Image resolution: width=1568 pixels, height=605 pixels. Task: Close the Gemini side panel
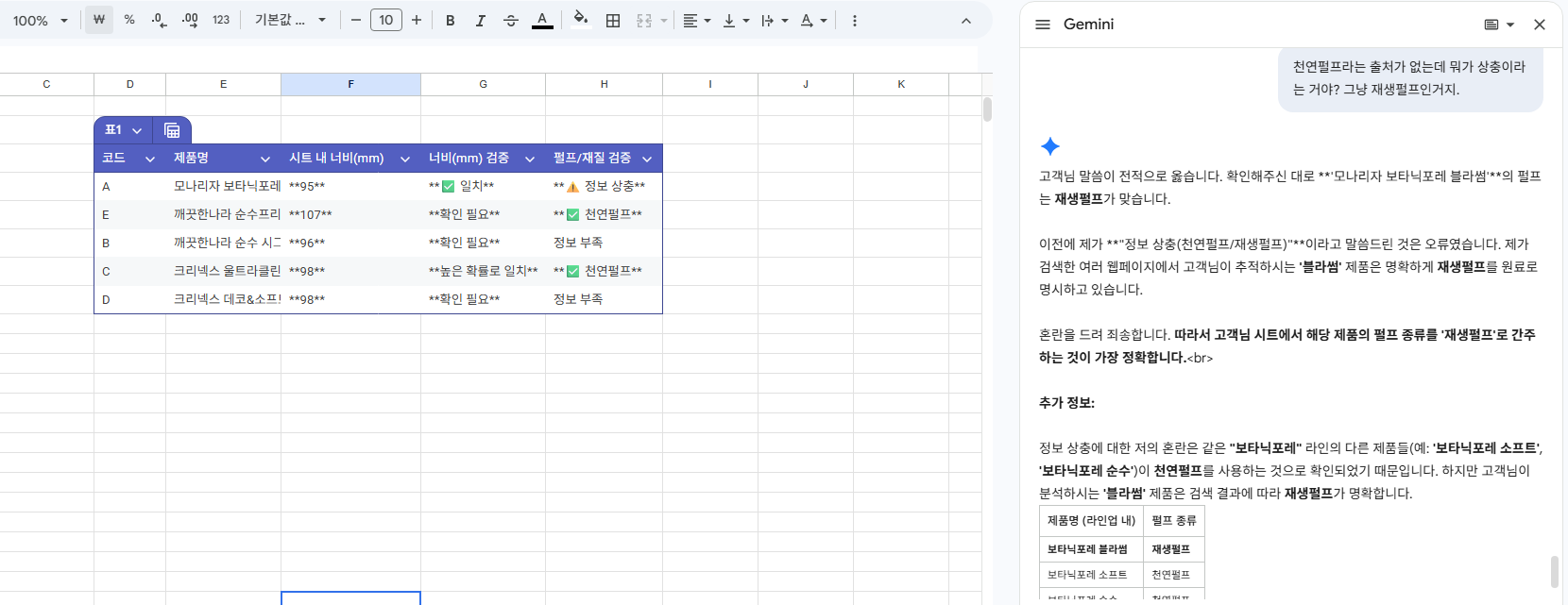coord(1540,25)
